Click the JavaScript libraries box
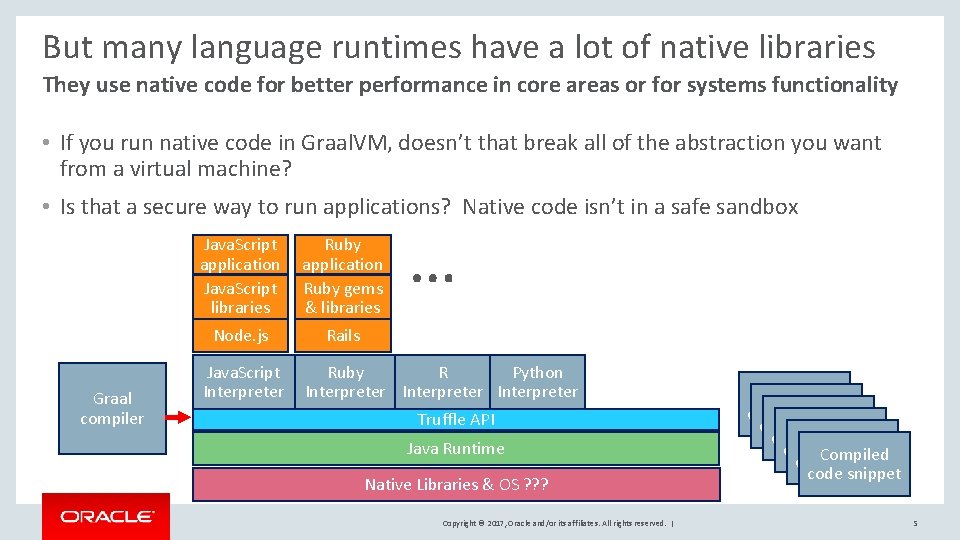 click(x=240, y=298)
